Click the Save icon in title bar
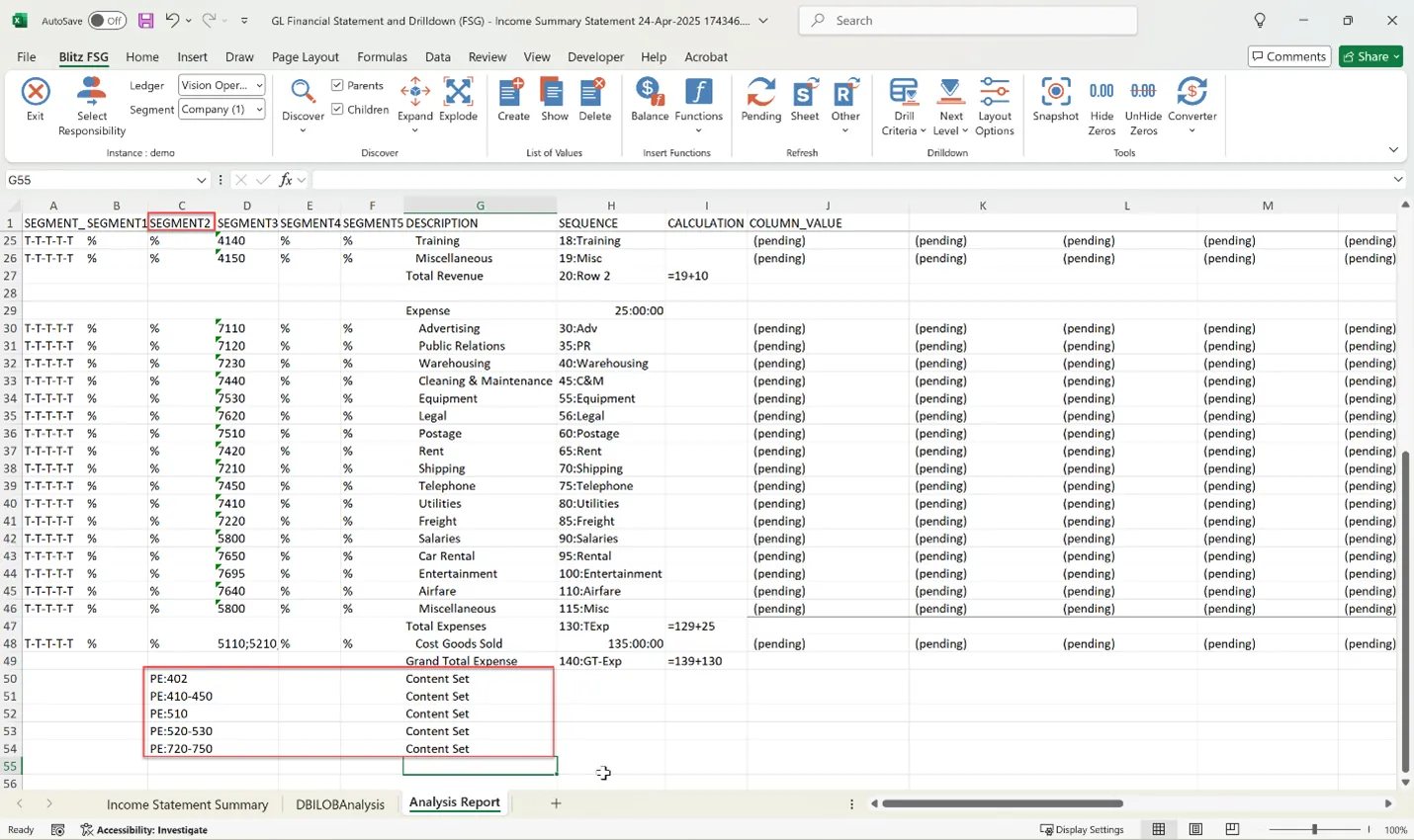Image resolution: width=1414 pixels, height=840 pixels. pos(145,20)
